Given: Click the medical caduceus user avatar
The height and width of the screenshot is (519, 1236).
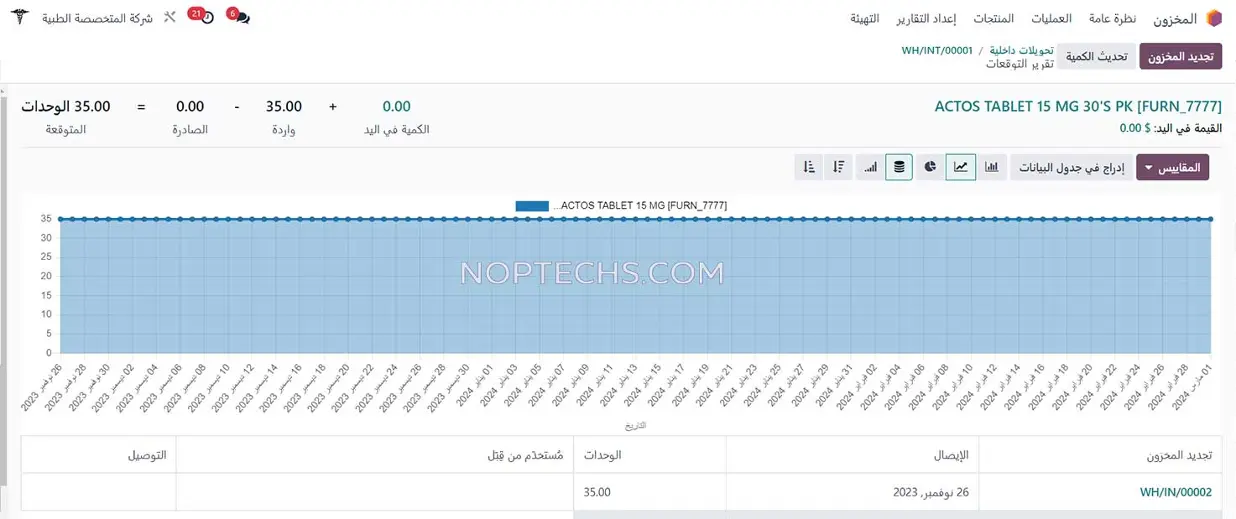Looking at the screenshot, I should pos(20,18).
